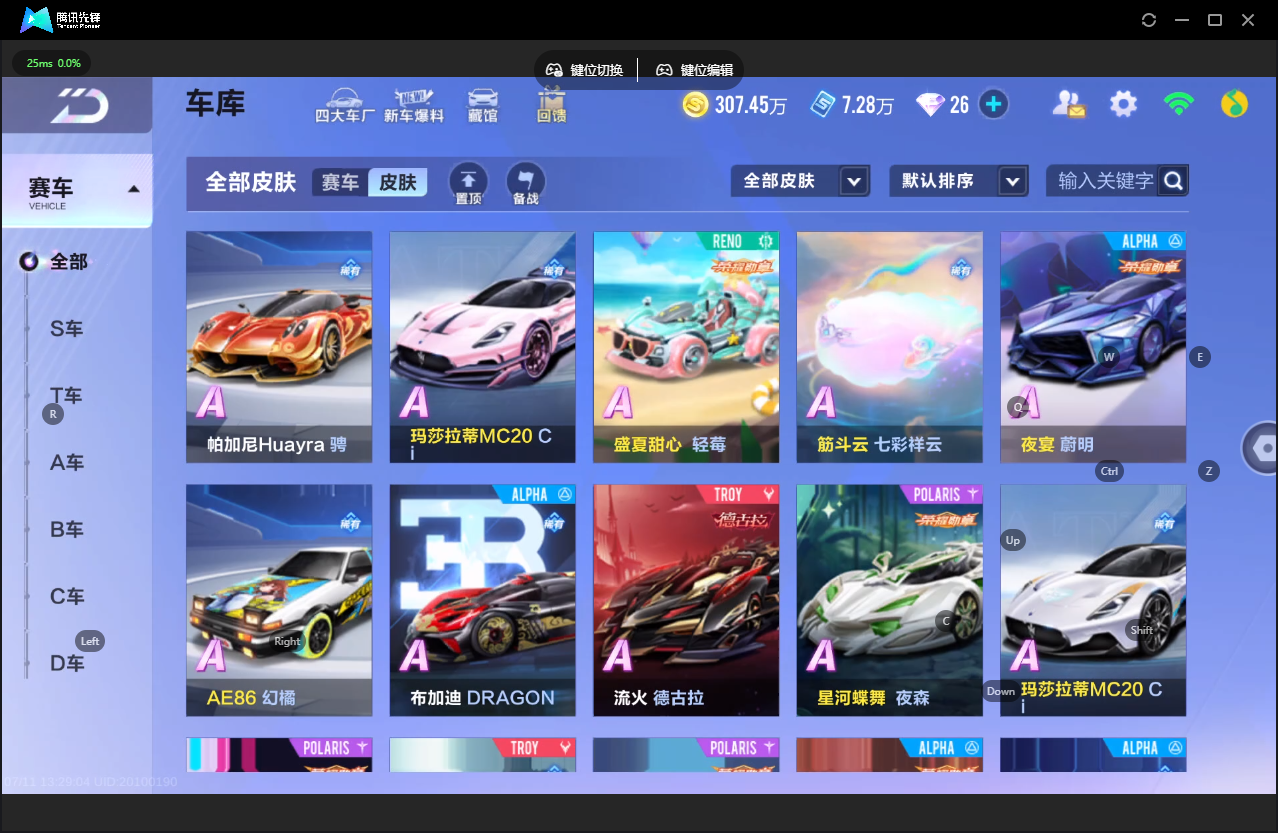Open the 星河蝶舞 夜森 skin card
The width and height of the screenshot is (1278, 833).
click(x=889, y=600)
